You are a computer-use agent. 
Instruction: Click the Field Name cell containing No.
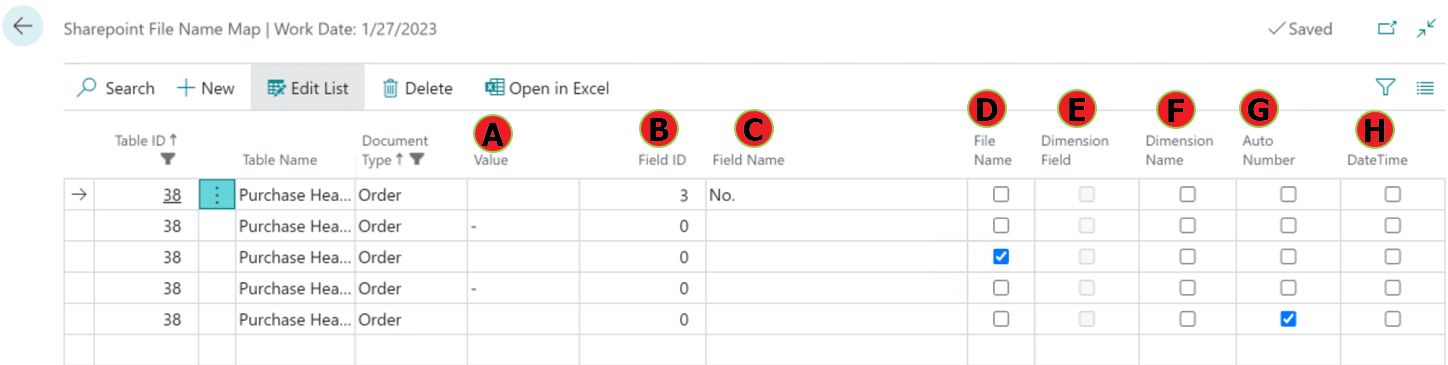click(836, 196)
